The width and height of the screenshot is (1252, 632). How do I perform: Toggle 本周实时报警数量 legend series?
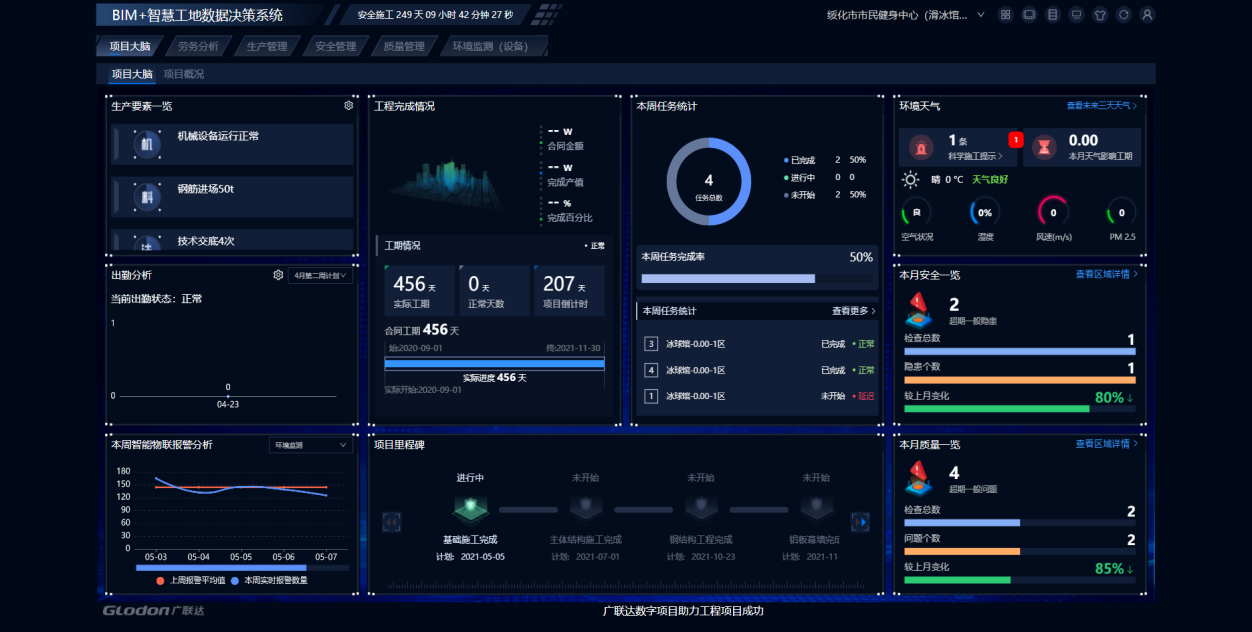(269, 580)
